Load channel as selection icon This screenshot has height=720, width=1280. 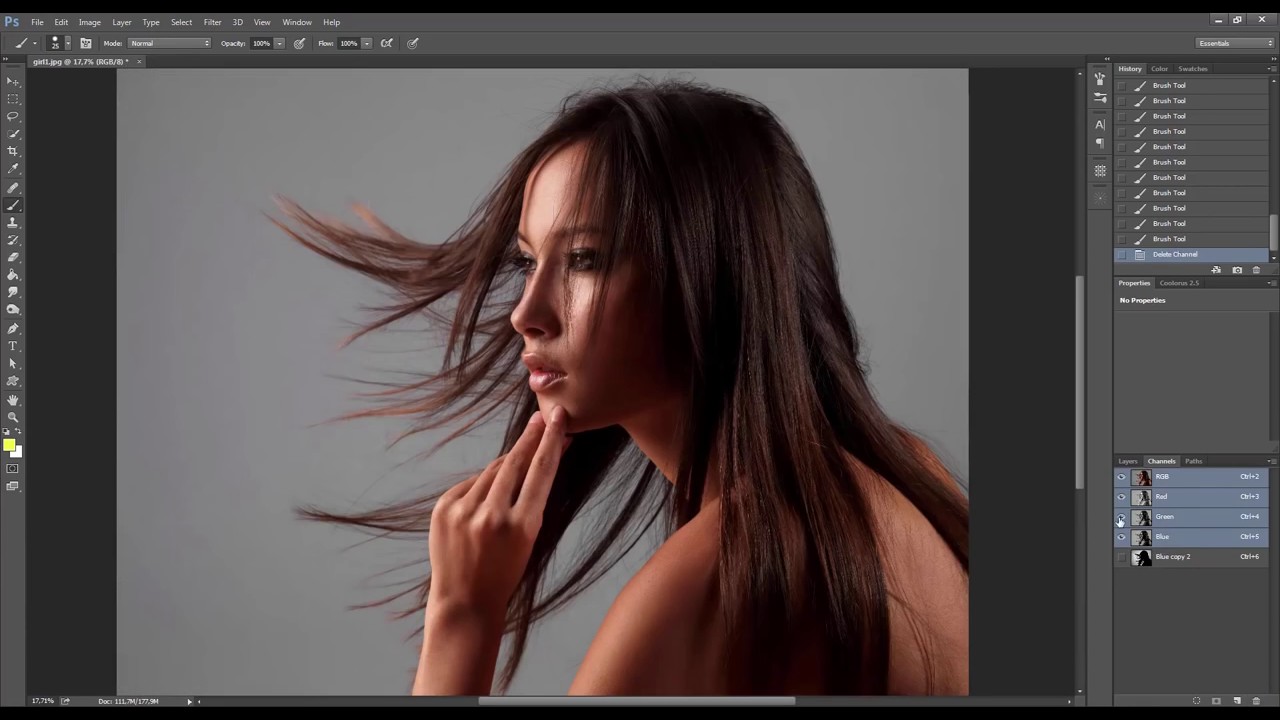[x=1197, y=701]
